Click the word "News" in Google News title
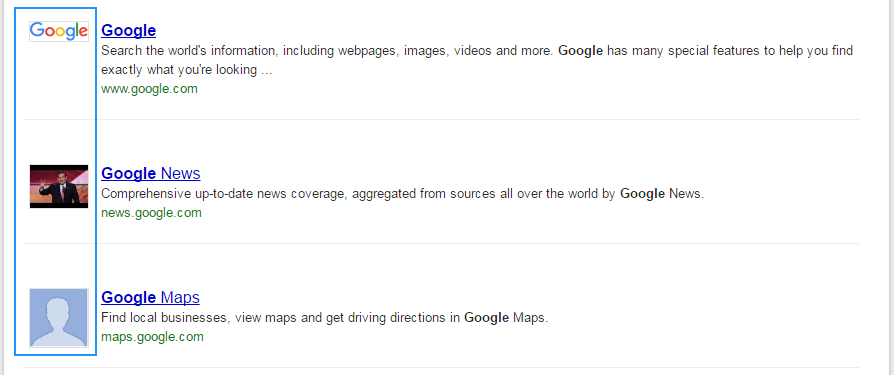Viewport: 894px width, 375px height. (181, 173)
